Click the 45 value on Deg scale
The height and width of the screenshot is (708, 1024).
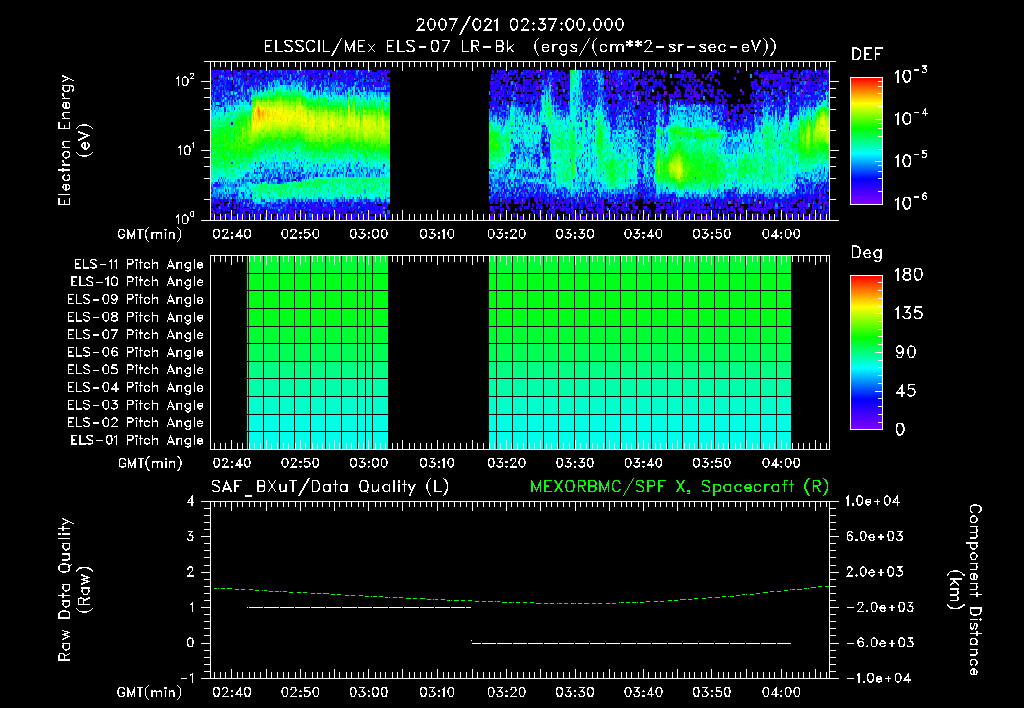[906, 391]
